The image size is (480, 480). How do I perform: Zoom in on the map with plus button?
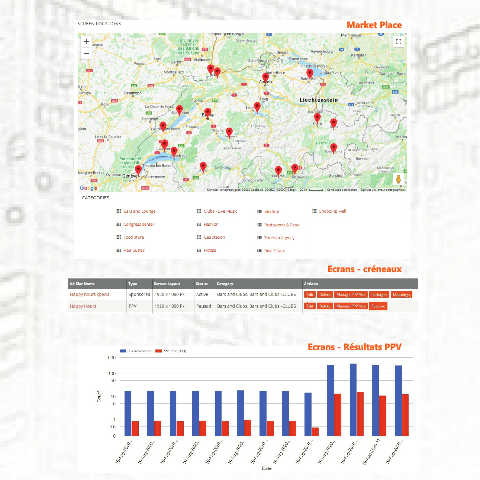pos(86,42)
